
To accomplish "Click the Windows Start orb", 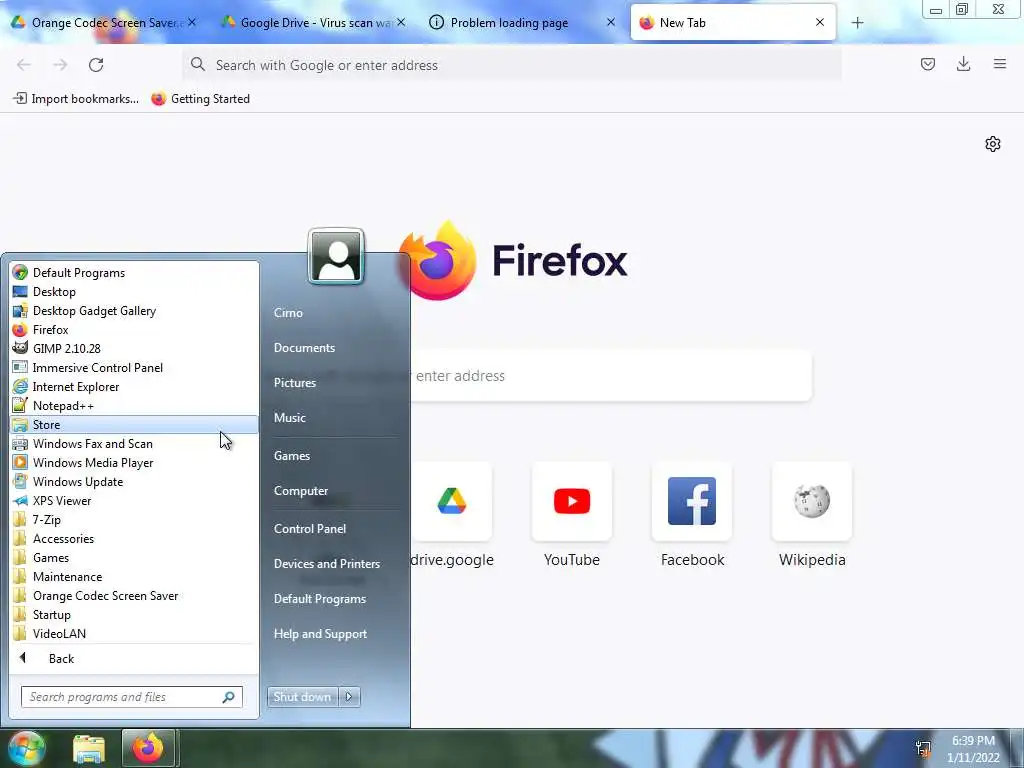I will pyautogui.click(x=26, y=748).
